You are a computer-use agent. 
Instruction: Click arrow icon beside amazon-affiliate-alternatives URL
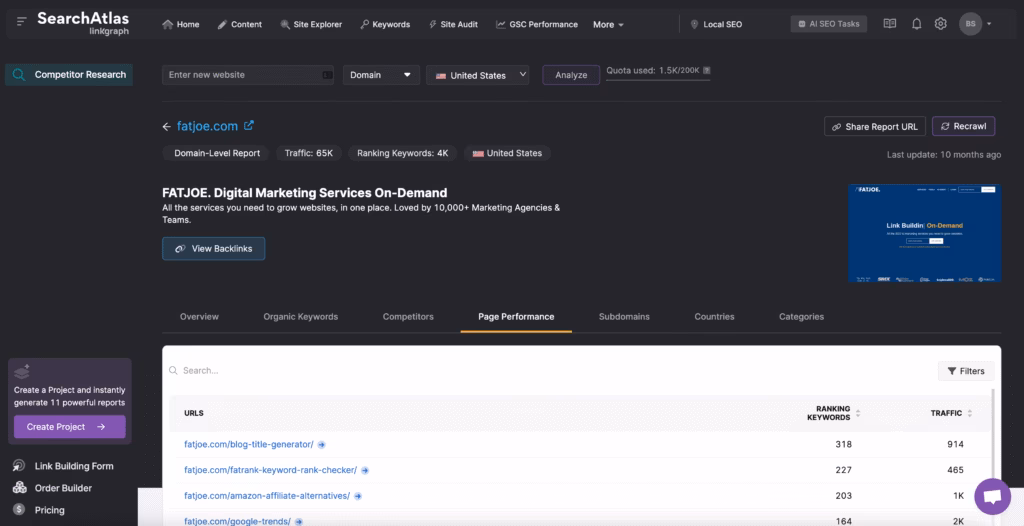pos(358,495)
